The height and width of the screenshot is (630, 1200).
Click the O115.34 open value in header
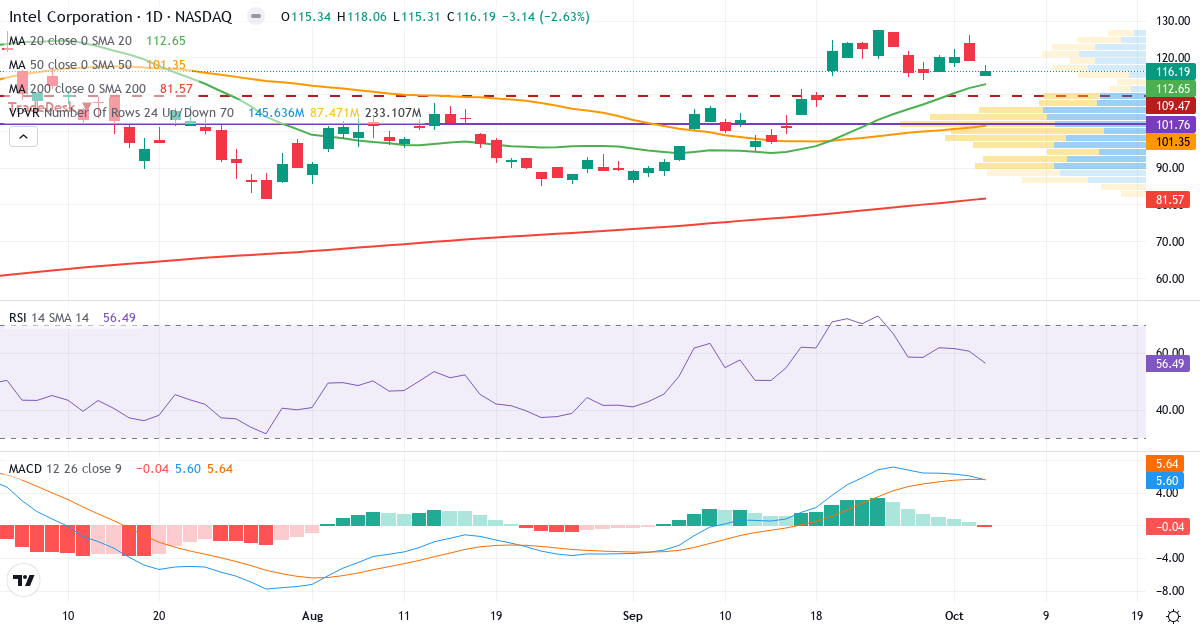coord(306,17)
